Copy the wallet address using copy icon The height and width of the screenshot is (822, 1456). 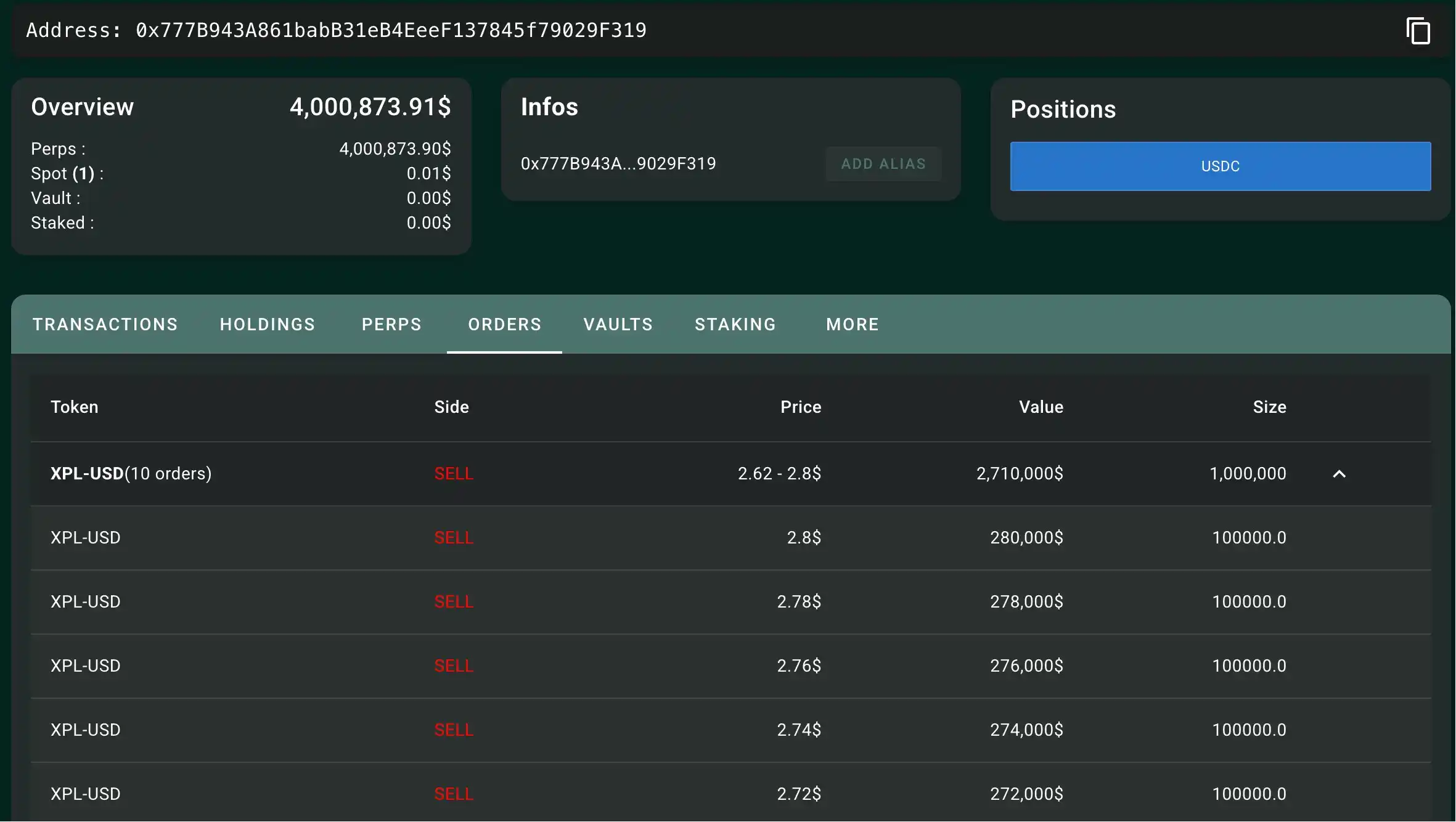tap(1418, 31)
